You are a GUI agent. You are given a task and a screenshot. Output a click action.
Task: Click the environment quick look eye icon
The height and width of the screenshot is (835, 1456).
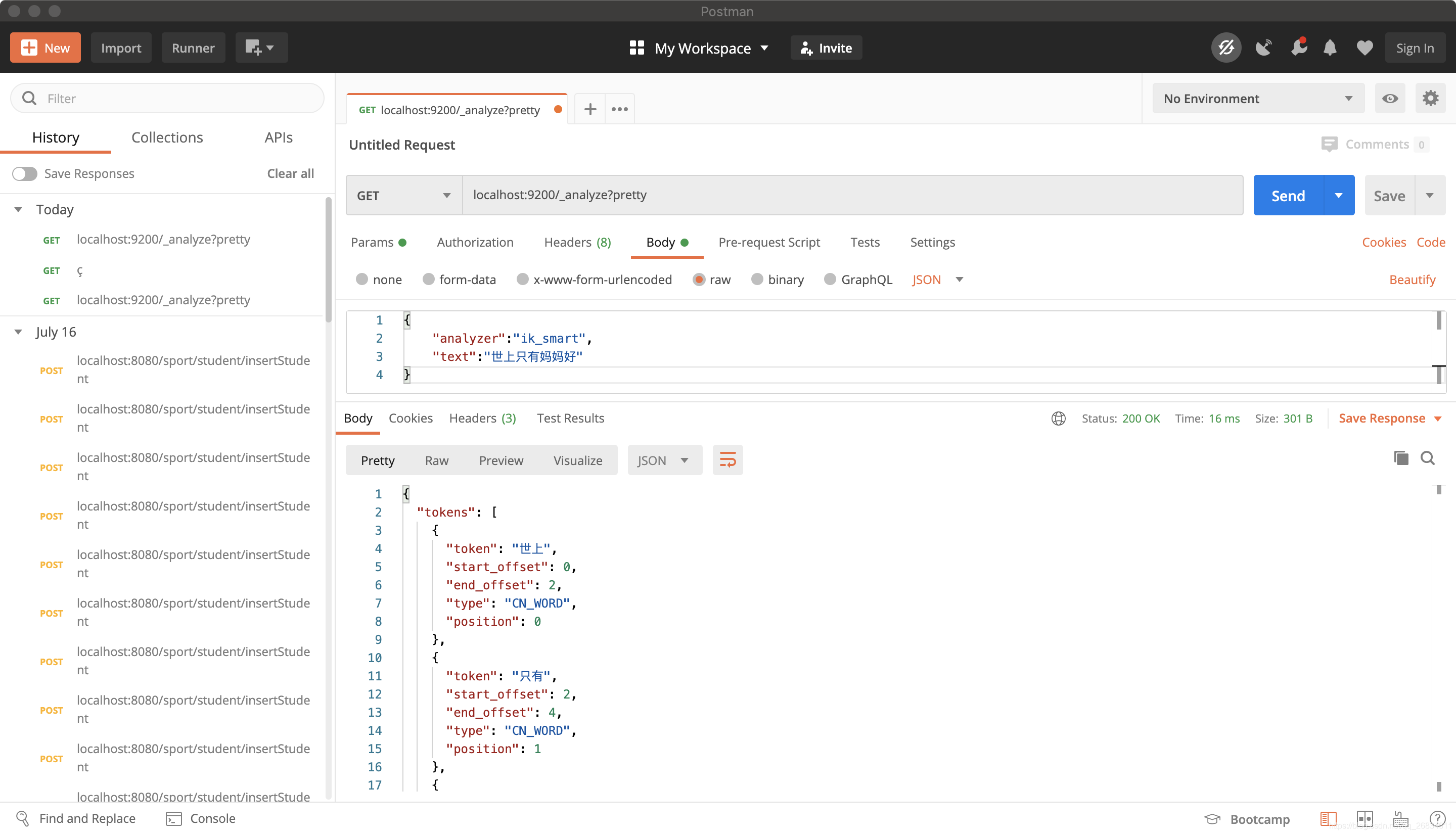(1390, 98)
